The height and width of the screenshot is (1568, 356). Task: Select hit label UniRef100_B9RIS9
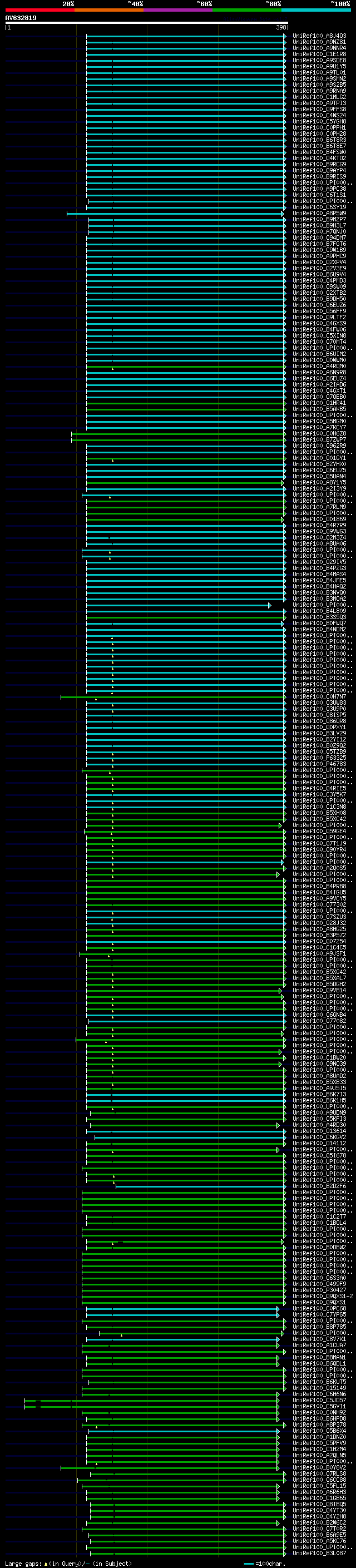pyautogui.click(x=319, y=176)
